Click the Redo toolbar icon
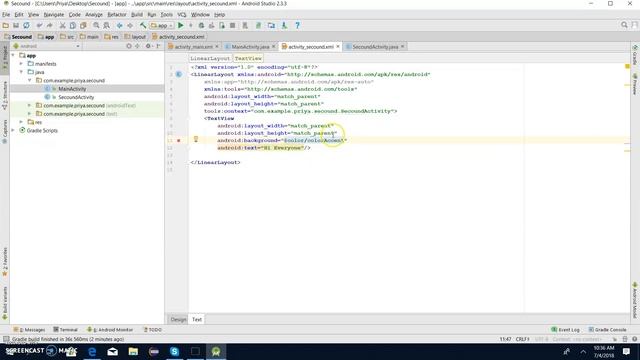This screenshot has width=640, height=360. (x=49, y=25)
